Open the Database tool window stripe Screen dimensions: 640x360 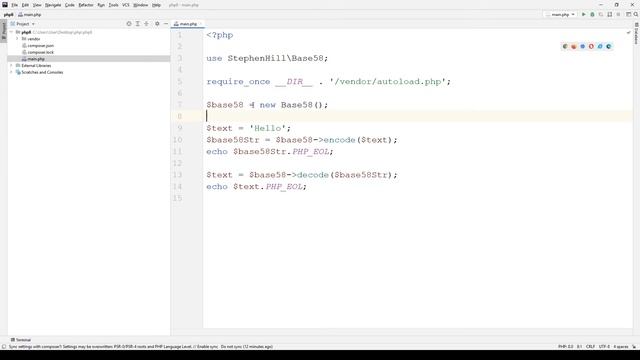[x=636, y=33]
